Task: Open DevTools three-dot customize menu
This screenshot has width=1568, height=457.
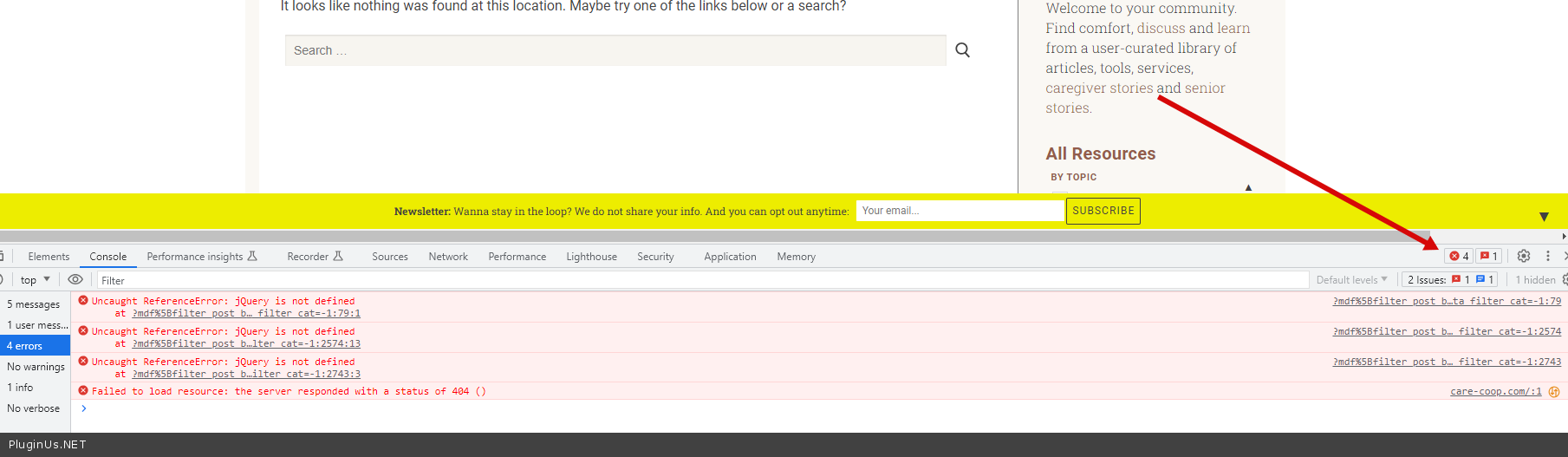Action: [x=1547, y=256]
